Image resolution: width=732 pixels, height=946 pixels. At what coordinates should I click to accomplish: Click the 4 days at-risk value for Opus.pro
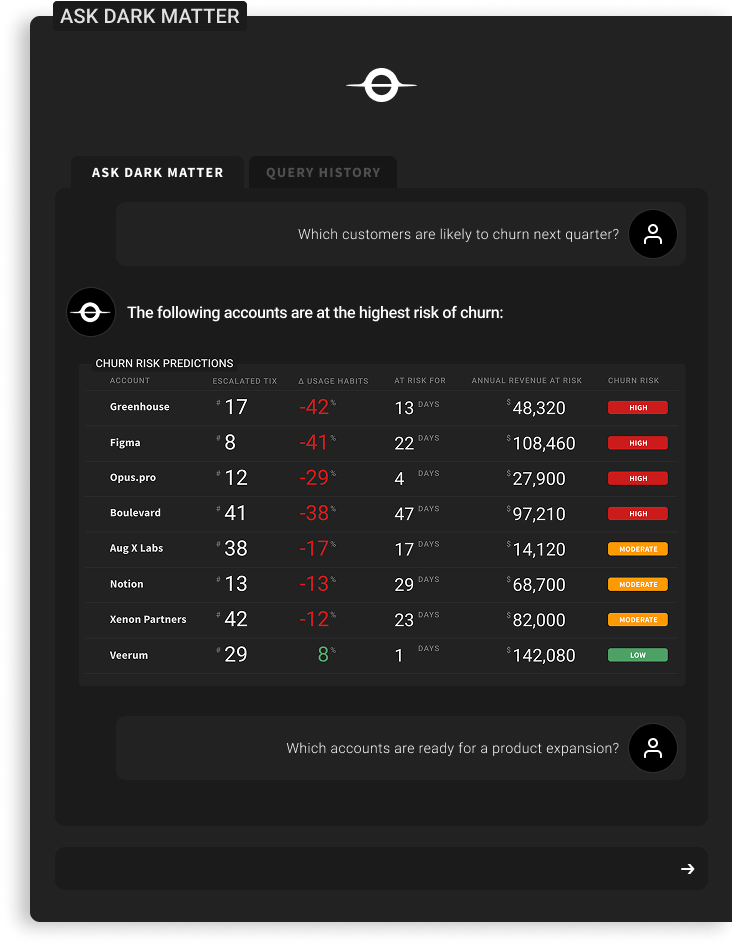click(416, 478)
